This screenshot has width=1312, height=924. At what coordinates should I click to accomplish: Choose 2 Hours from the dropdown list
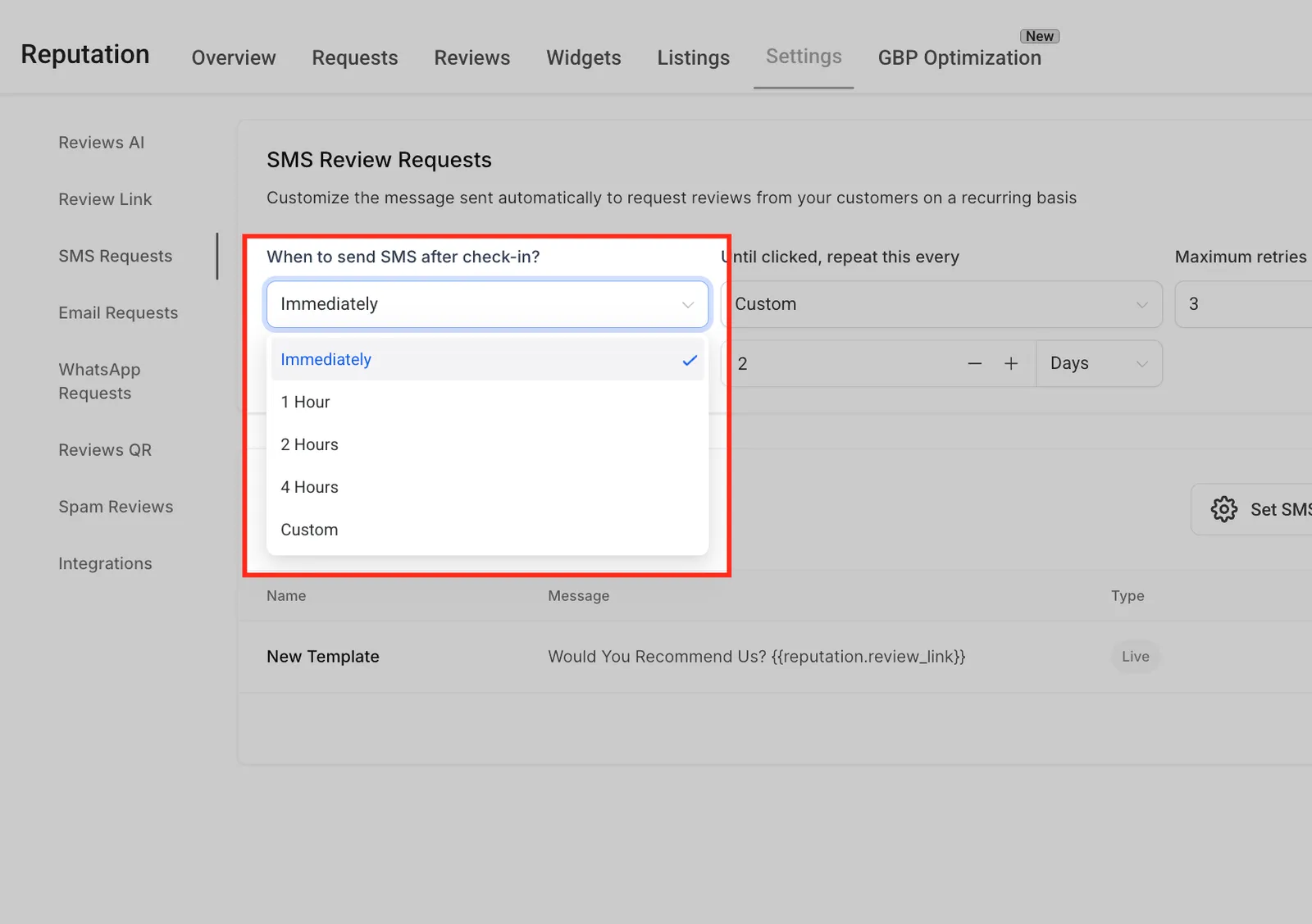coord(488,444)
